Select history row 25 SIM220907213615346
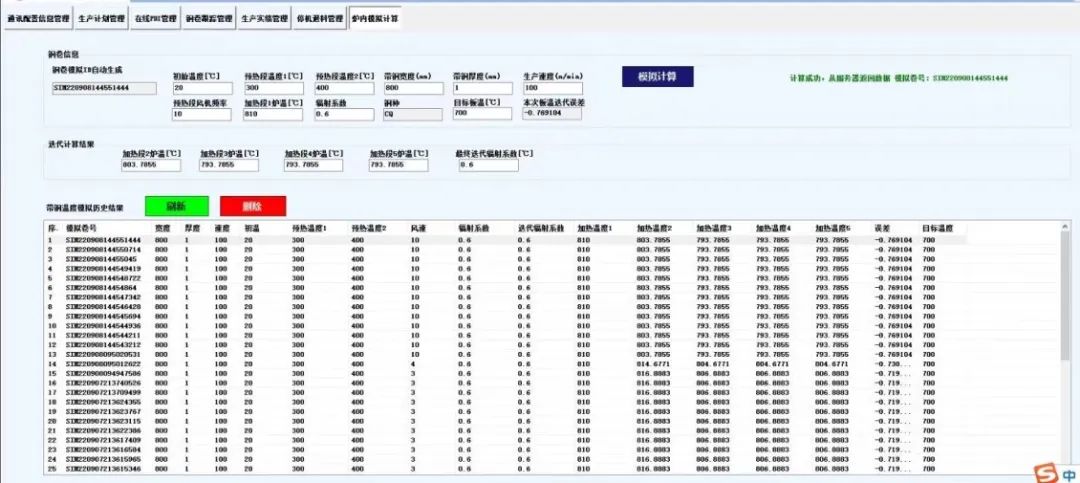1080x483 pixels. point(506,469)
